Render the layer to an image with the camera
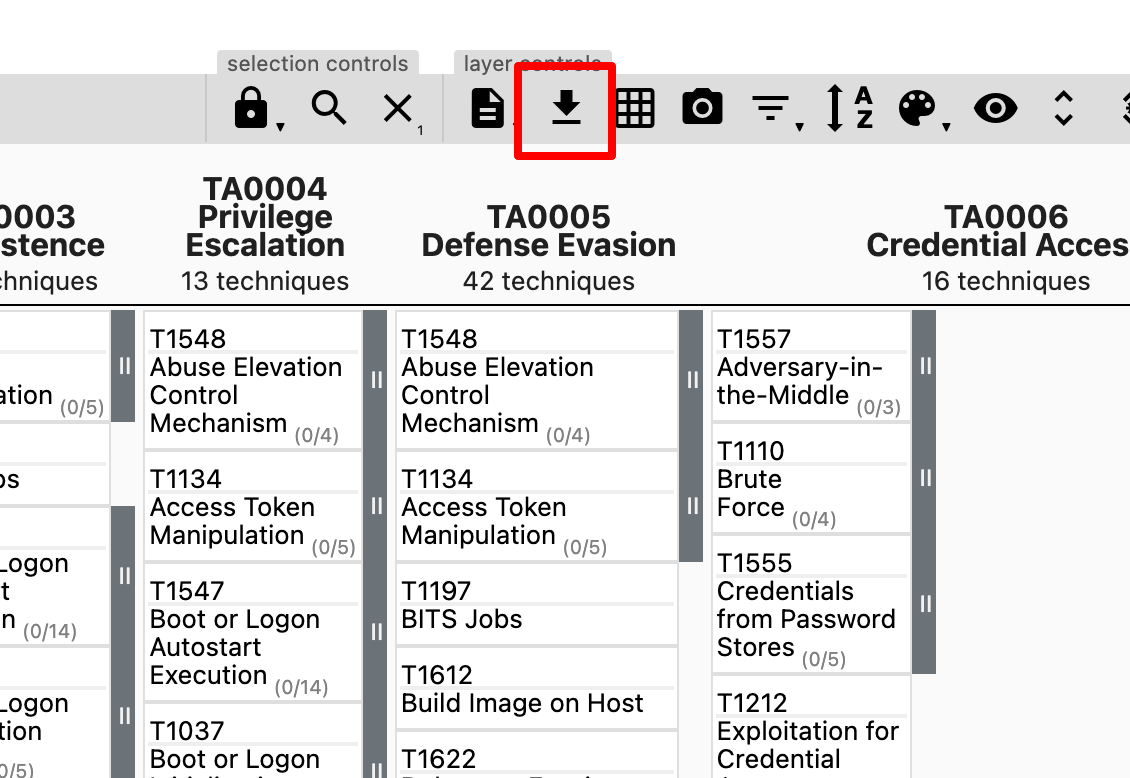 pyautogui.click(x=702, y=108)
